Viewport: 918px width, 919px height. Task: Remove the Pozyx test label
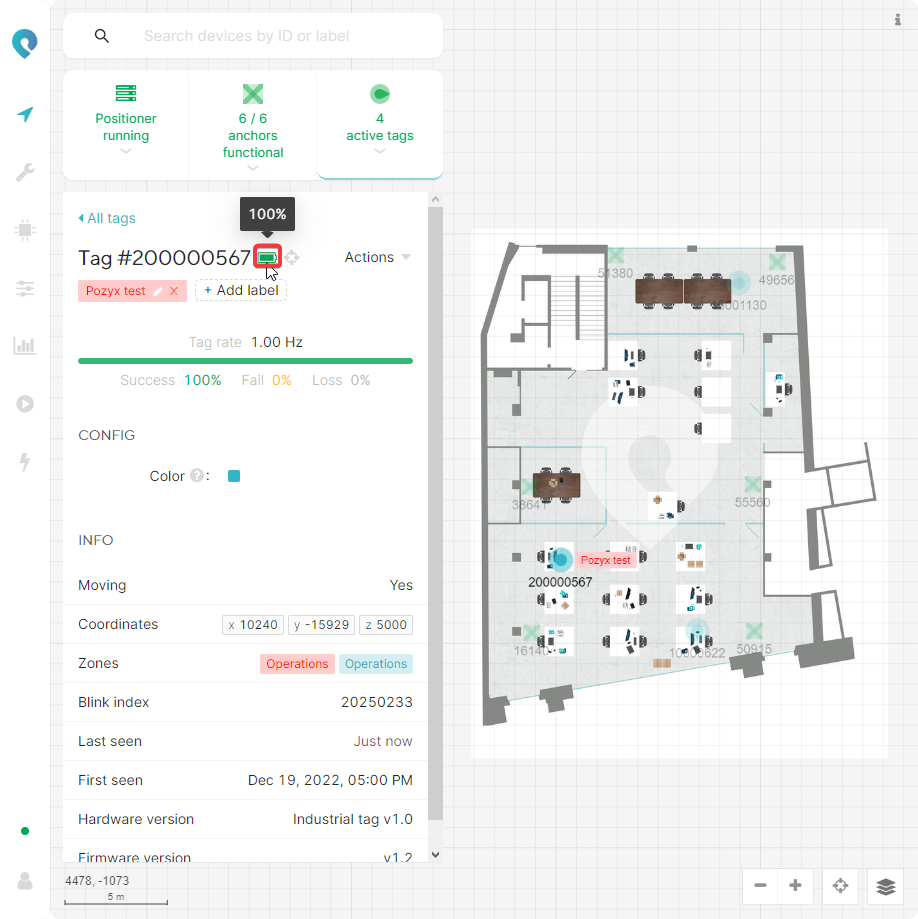pyautogui.click(x=174, y=291)
